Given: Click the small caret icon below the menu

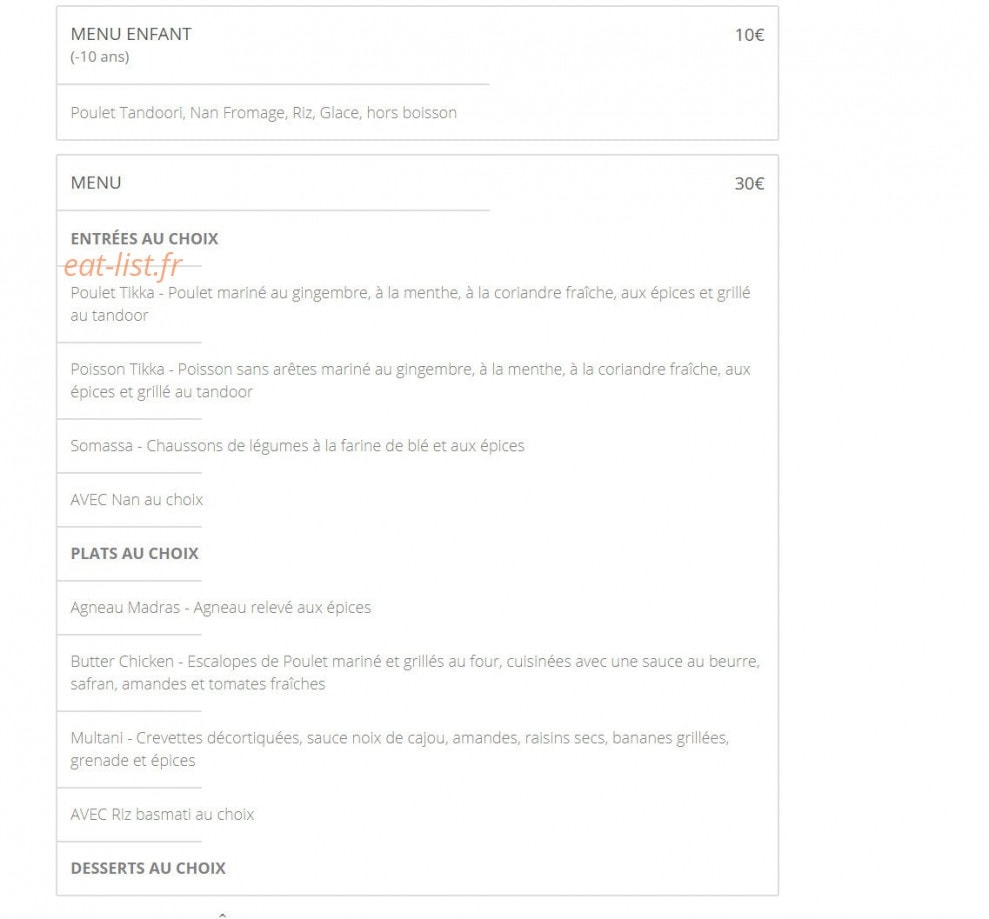Looking at the screenshot, I should [222, 913].
